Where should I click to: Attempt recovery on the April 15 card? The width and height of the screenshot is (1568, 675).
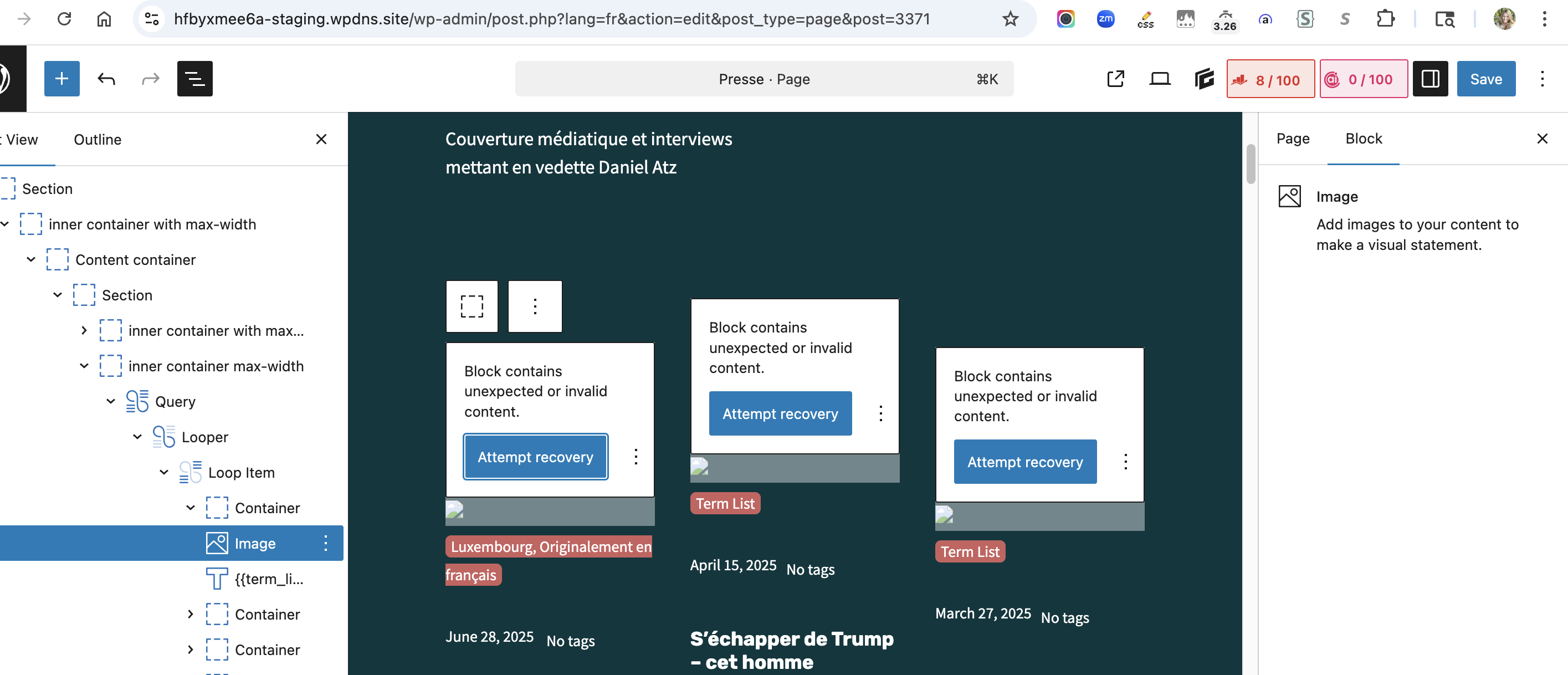pos(780,413)
